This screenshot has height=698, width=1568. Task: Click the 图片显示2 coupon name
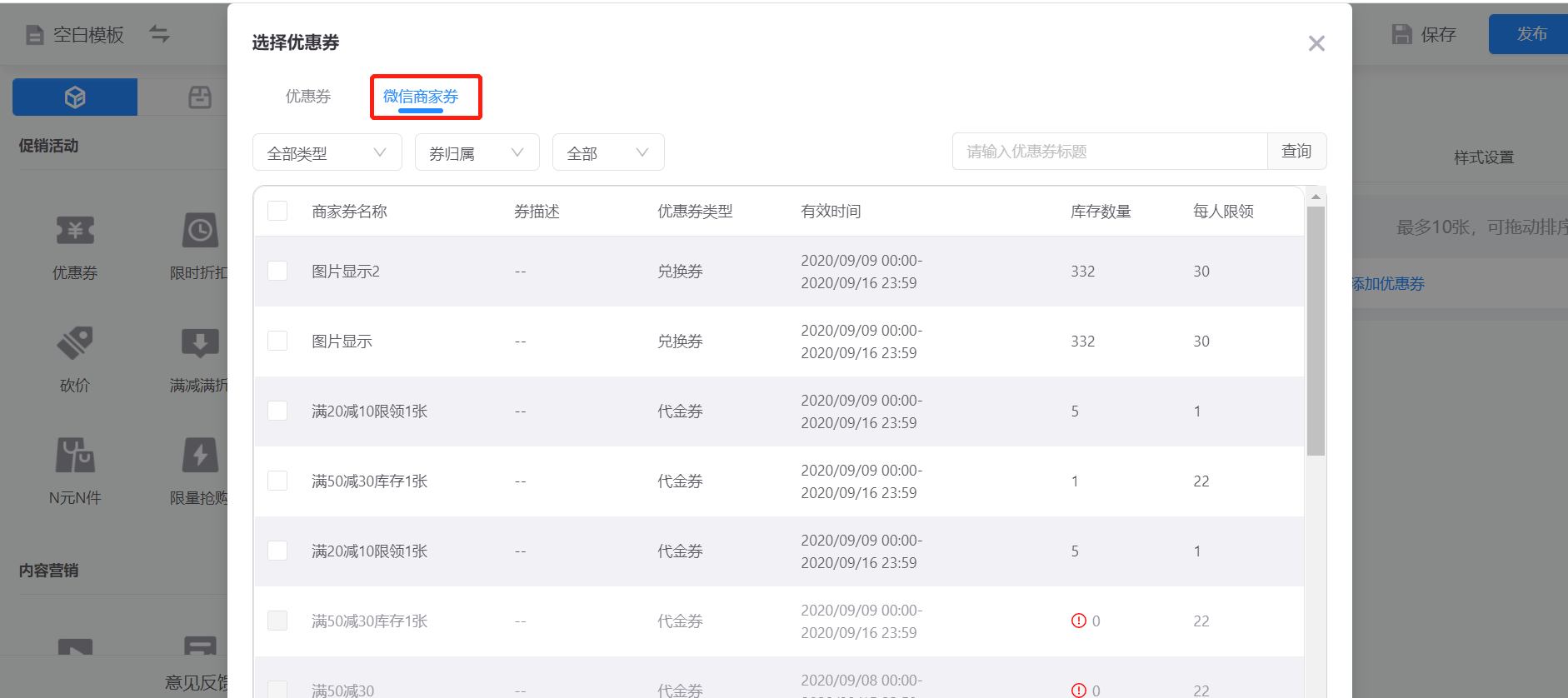346,272
